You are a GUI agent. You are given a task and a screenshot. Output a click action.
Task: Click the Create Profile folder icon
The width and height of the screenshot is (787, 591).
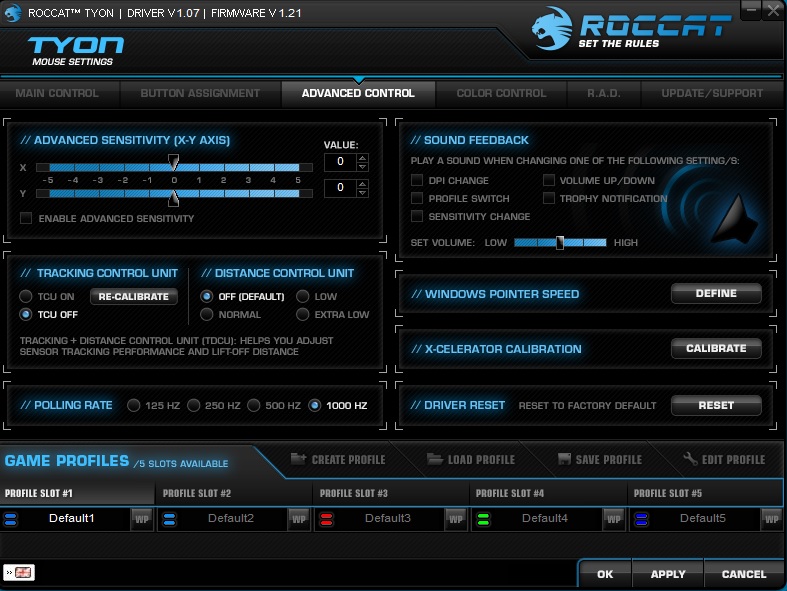coord(298,459)
